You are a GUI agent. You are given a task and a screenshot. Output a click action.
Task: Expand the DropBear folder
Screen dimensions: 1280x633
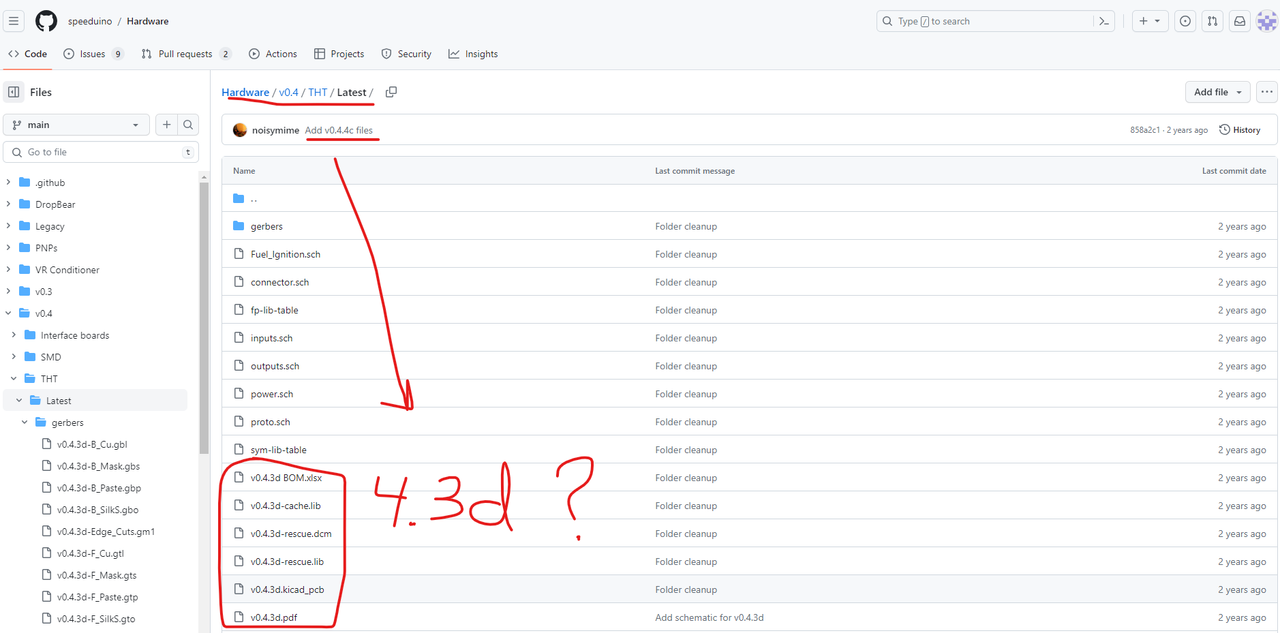pos(9,204)
